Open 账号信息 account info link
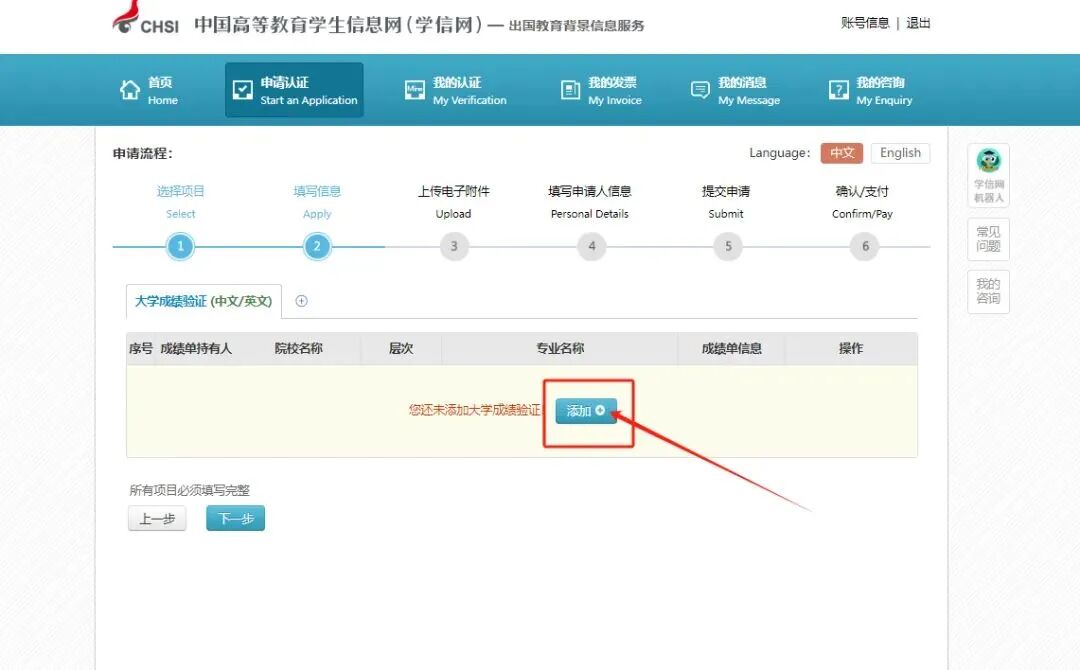The image size is (1080, 670). click(864, 23)
